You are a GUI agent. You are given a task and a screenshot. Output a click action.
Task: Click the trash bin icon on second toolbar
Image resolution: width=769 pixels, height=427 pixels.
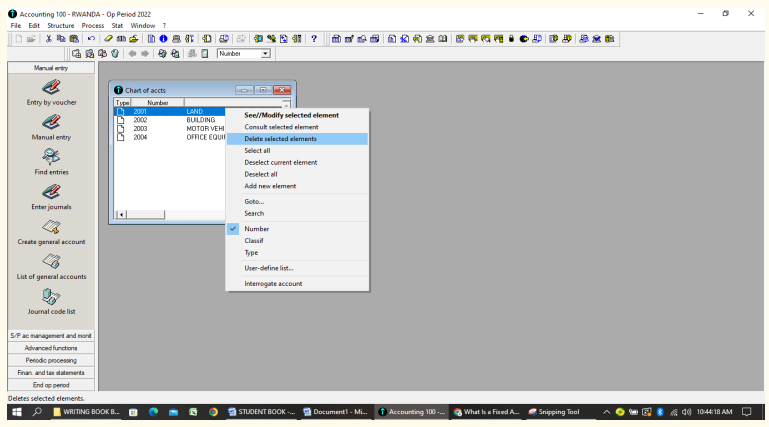[x=115, y=53]
